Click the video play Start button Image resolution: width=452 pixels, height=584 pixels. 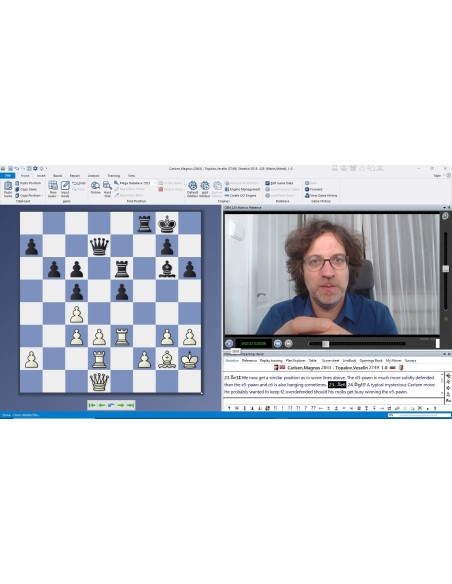coord(229,343)
